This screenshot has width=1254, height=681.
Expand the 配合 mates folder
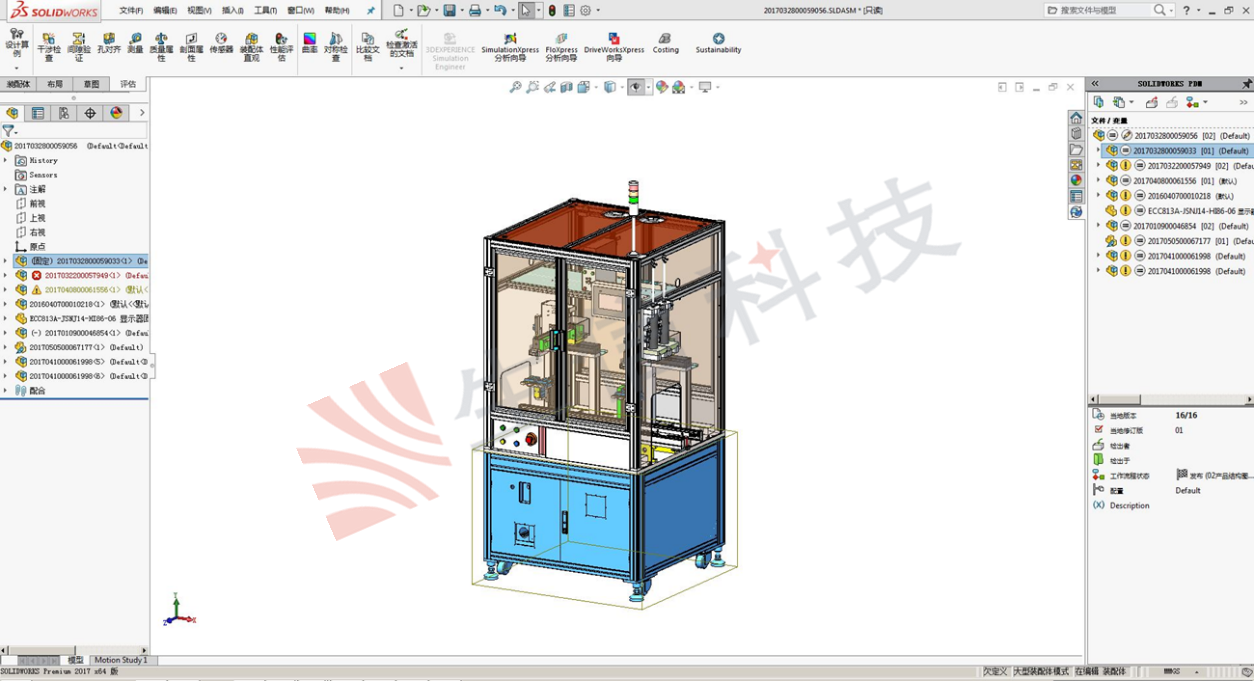(x=5, y=391)
